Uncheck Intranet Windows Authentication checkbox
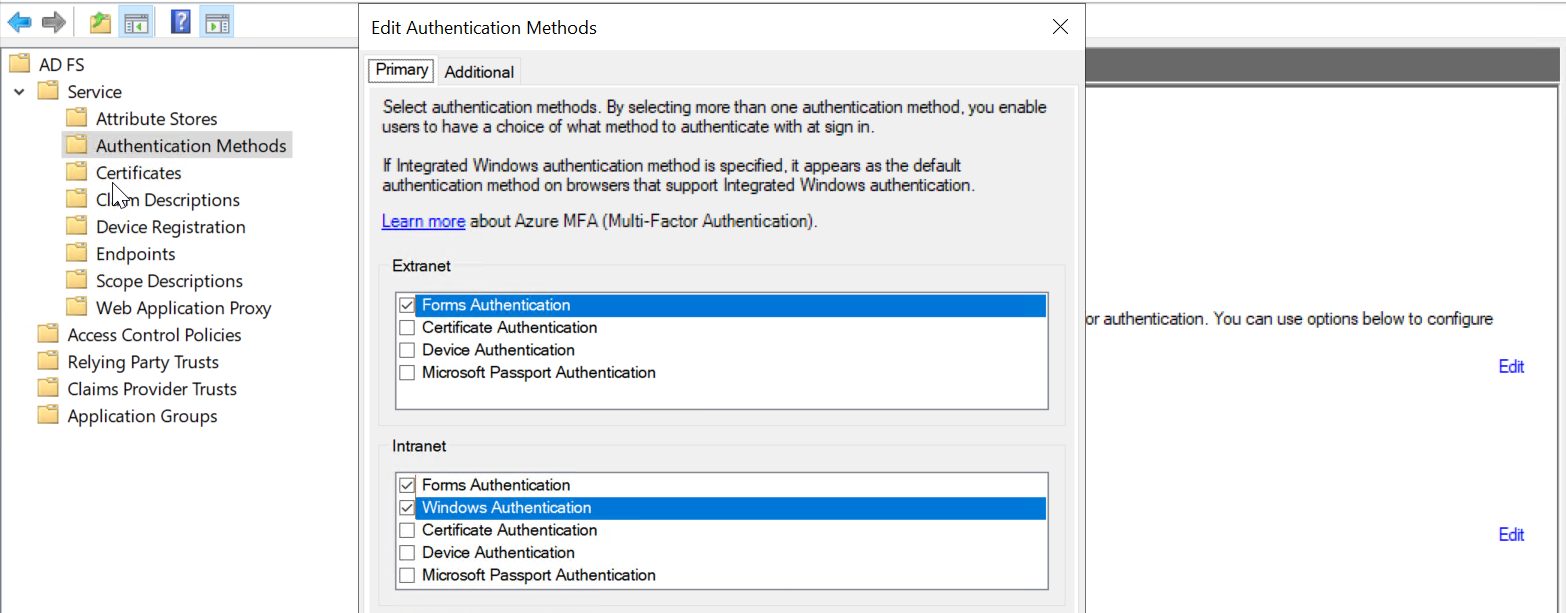1566x613 pixels. pos(407,508)
